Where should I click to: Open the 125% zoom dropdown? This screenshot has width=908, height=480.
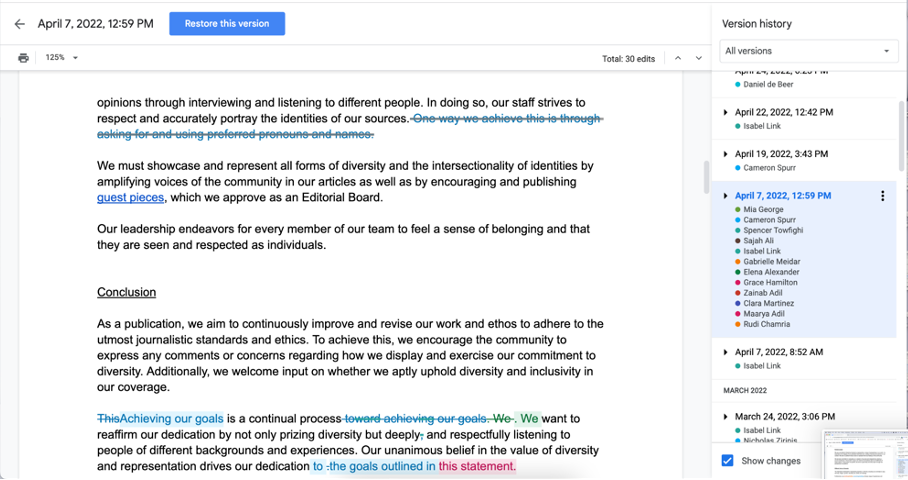point(61,58)
